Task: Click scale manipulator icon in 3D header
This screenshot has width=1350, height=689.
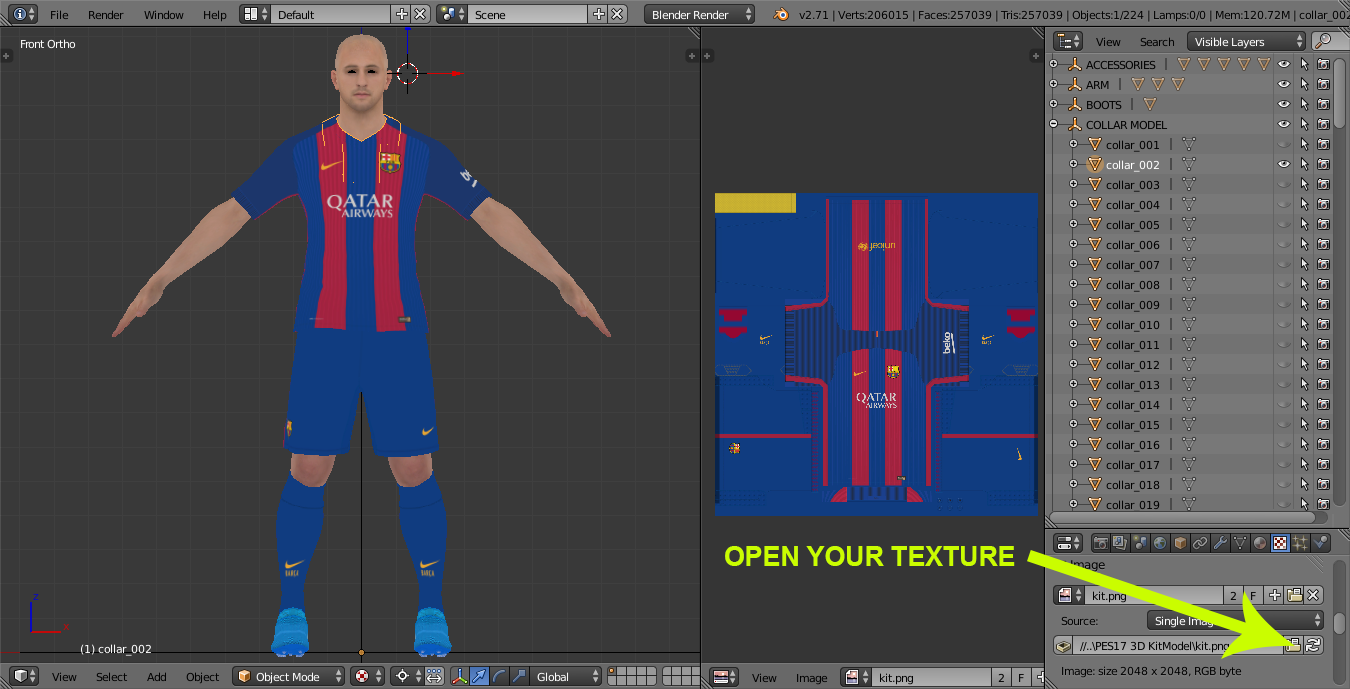Action: coord(519,677)
